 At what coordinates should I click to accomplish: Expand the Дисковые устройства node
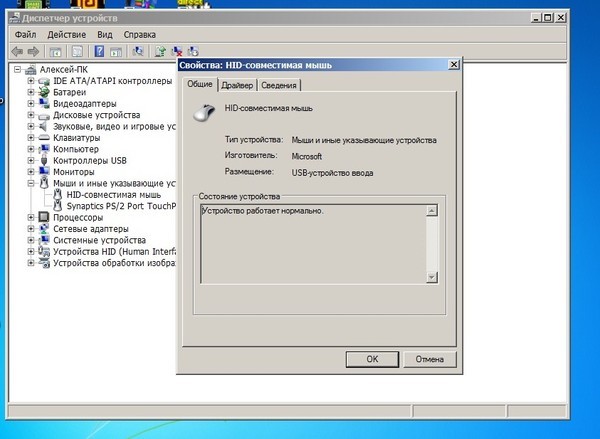(x=31, y=115)
